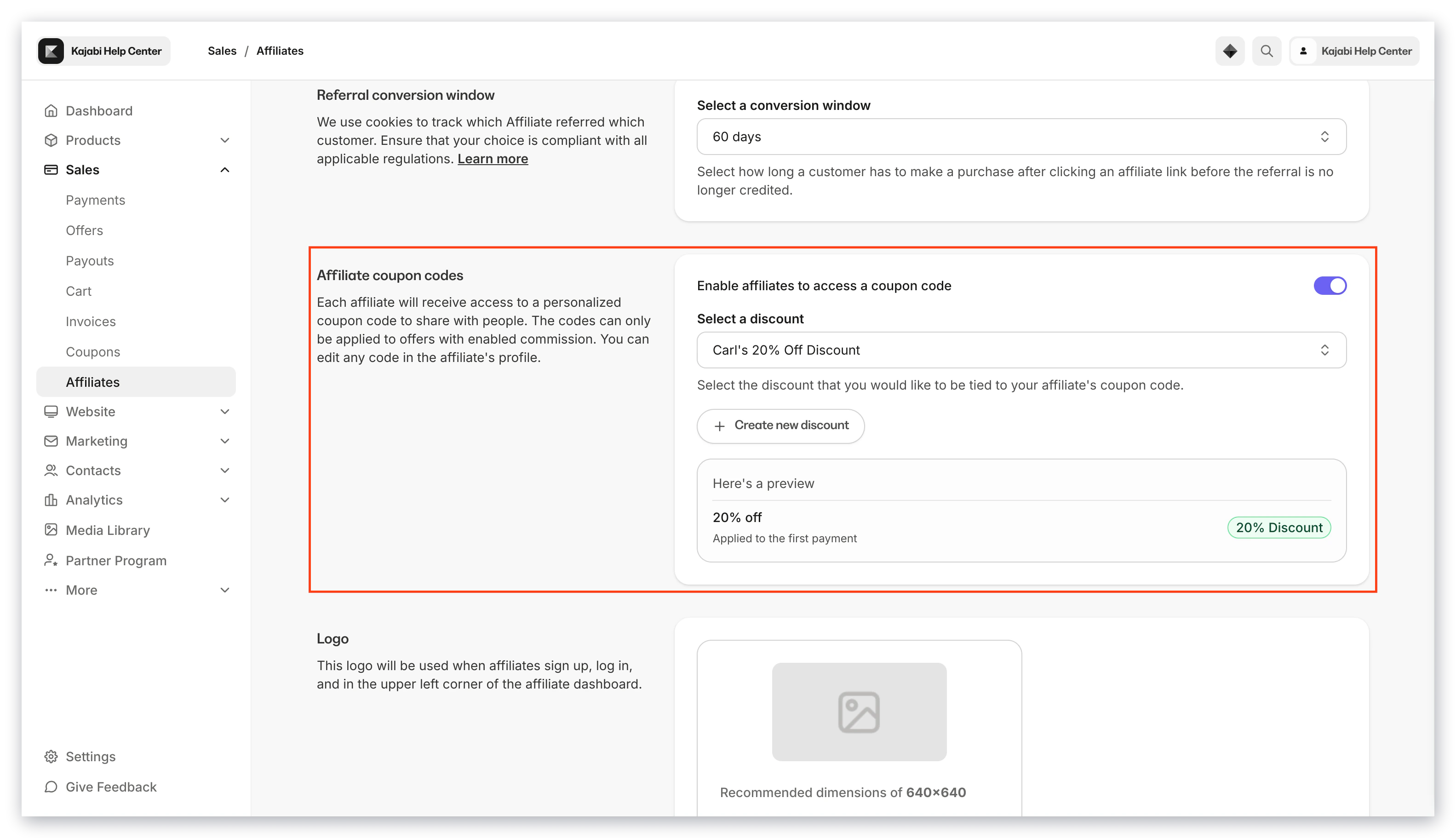This screenshot has width=1456, height=838.
Task: Open Invoices under Sales
Action: coord(90,321)
